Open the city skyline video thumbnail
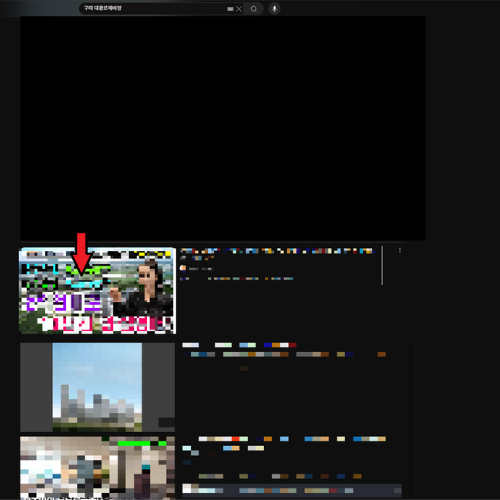 tap(97, 387)
